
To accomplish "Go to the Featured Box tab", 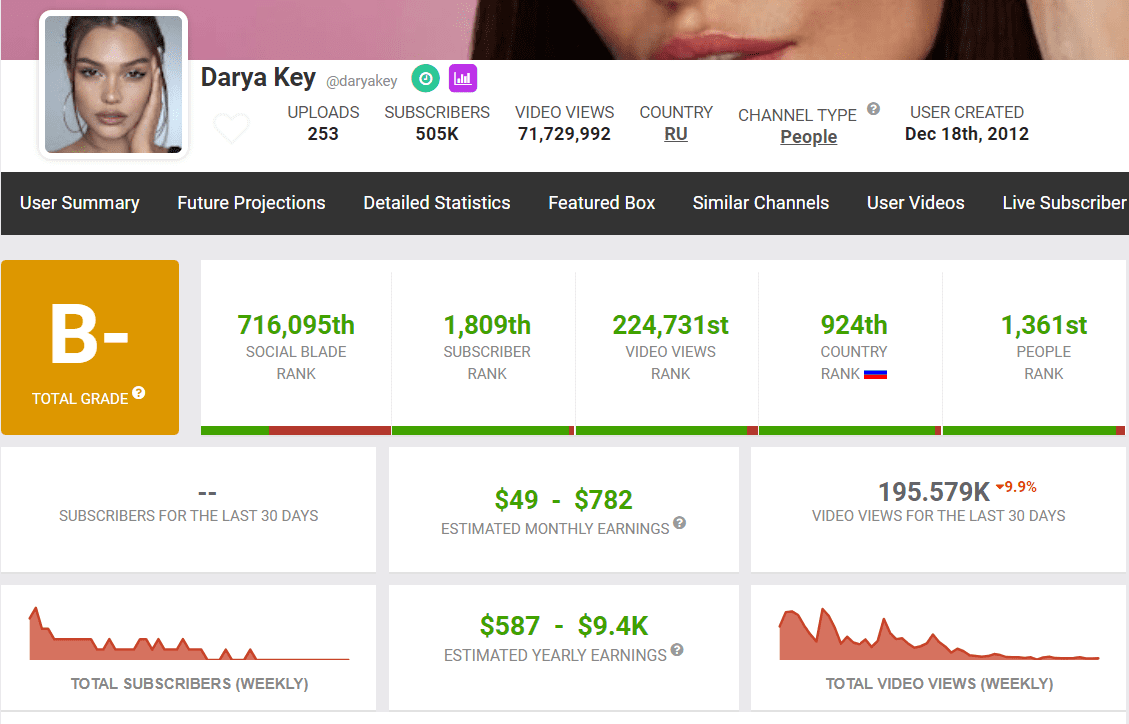I will [x=601, y=203].
